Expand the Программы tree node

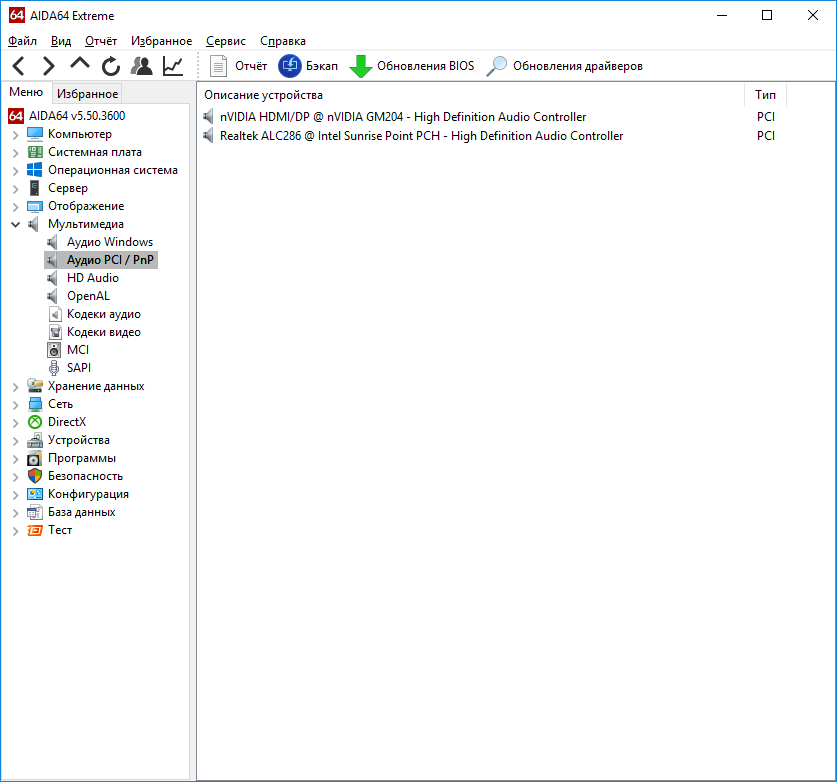coord(15,459)
